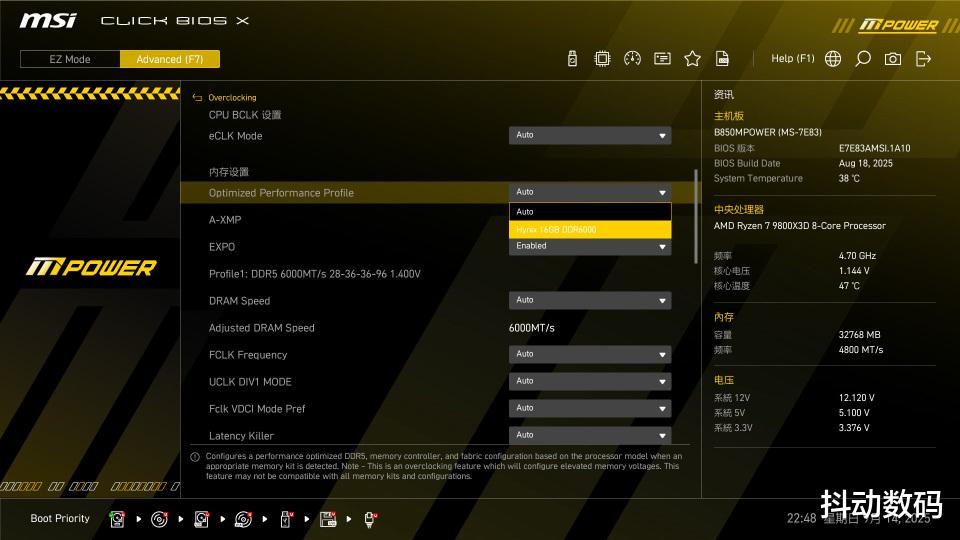
Task: Click Boot Priority label
Action: (60, 519)
